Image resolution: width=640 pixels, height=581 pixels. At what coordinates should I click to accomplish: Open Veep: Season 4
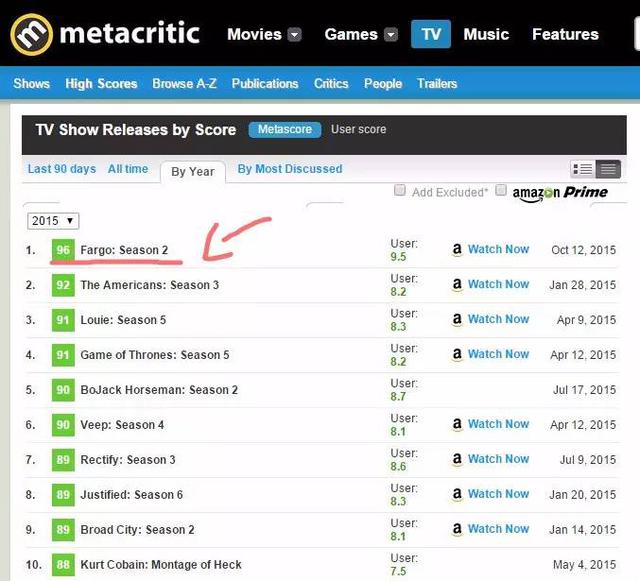tap(122, 425)
